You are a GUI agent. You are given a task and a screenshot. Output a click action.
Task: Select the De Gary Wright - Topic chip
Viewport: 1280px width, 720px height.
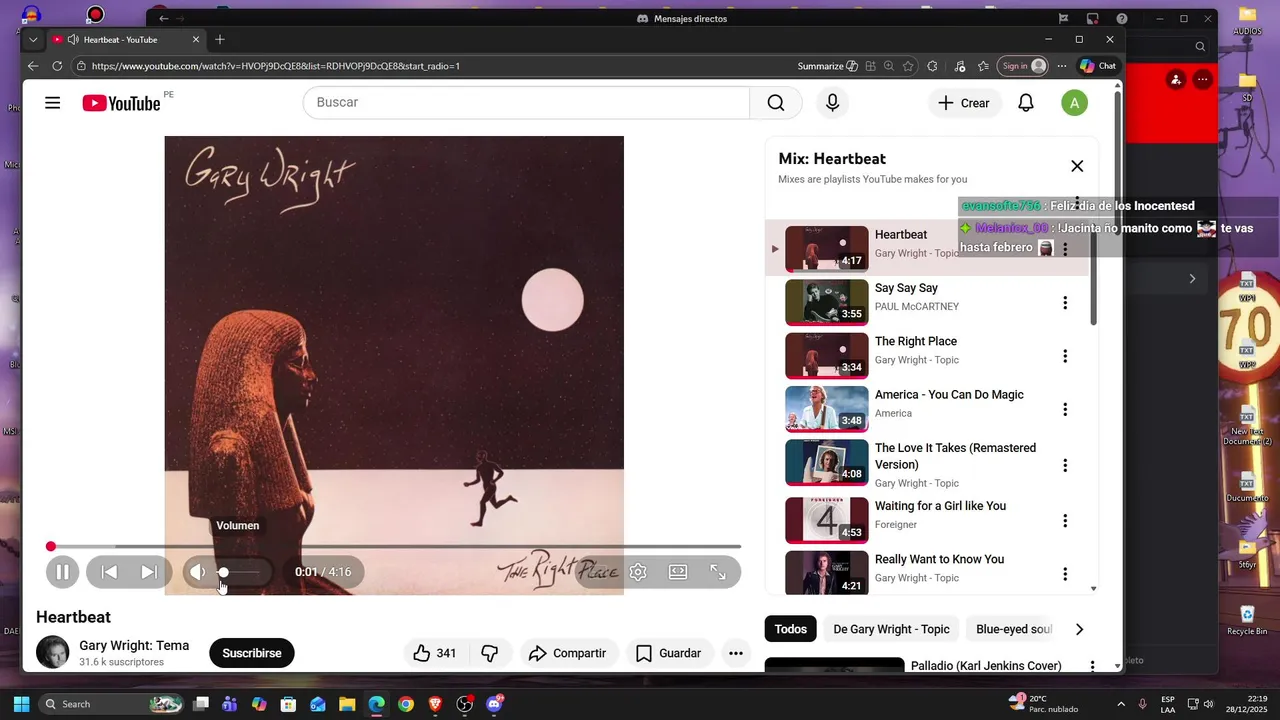pos(891,629)
